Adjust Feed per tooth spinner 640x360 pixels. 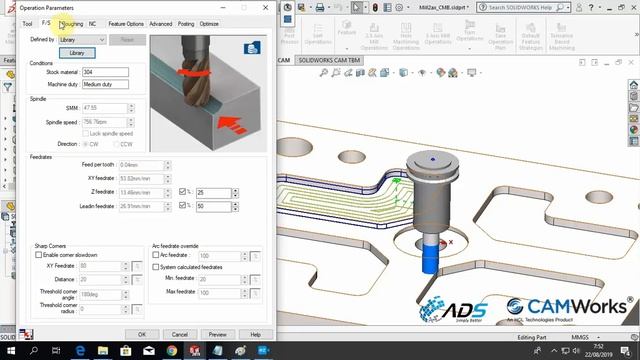pyautogui.click(x=167, y=165)
